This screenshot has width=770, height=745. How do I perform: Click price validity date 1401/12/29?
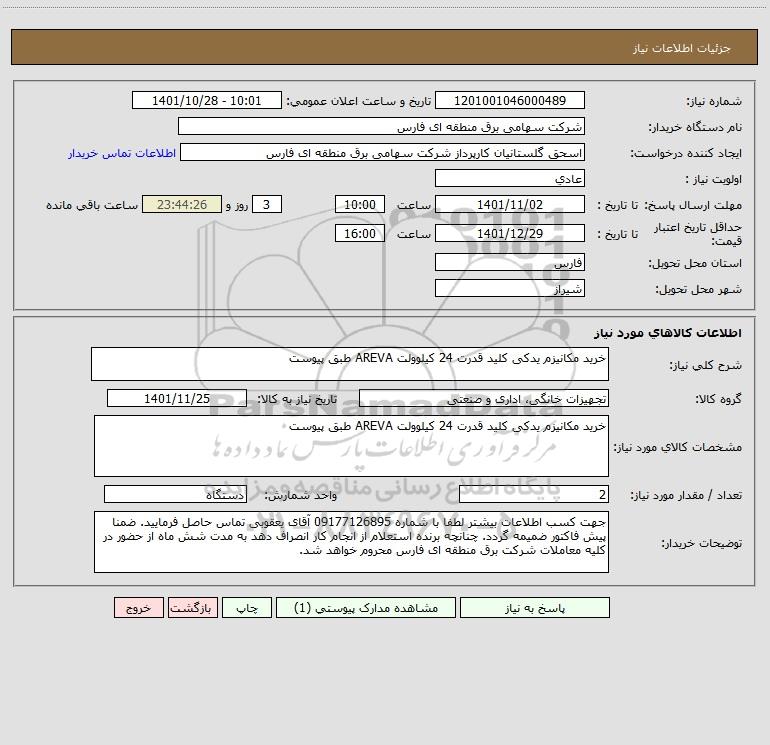(510, 233)
